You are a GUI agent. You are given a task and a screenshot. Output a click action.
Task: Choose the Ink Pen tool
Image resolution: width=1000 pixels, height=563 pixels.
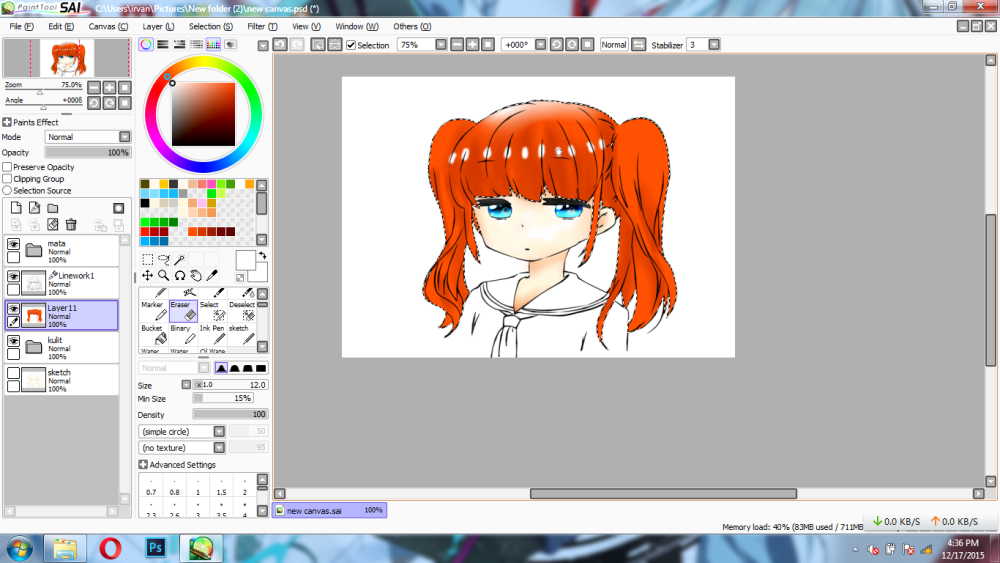pyautogui.click(x=212, y=335)
